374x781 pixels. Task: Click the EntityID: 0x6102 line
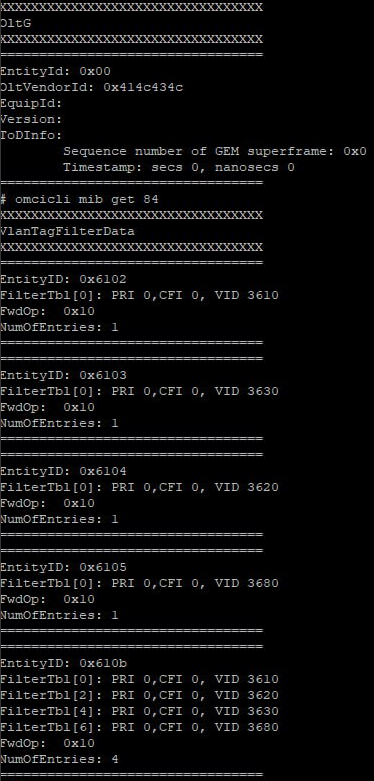click(x=63, y=279)
